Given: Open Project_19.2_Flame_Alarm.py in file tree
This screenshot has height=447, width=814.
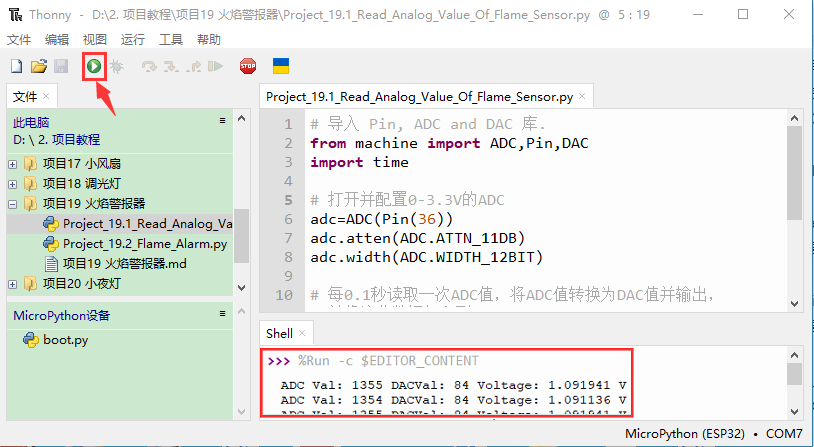Looking at the screenshot, I should (144, 244).
